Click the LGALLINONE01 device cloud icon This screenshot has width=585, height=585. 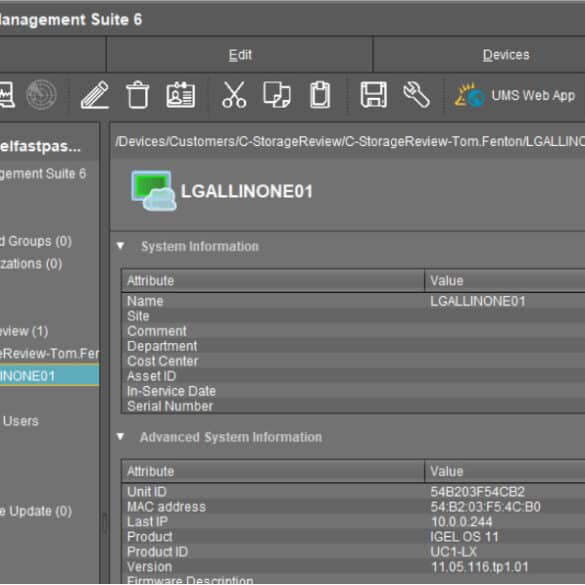point(153,191)
